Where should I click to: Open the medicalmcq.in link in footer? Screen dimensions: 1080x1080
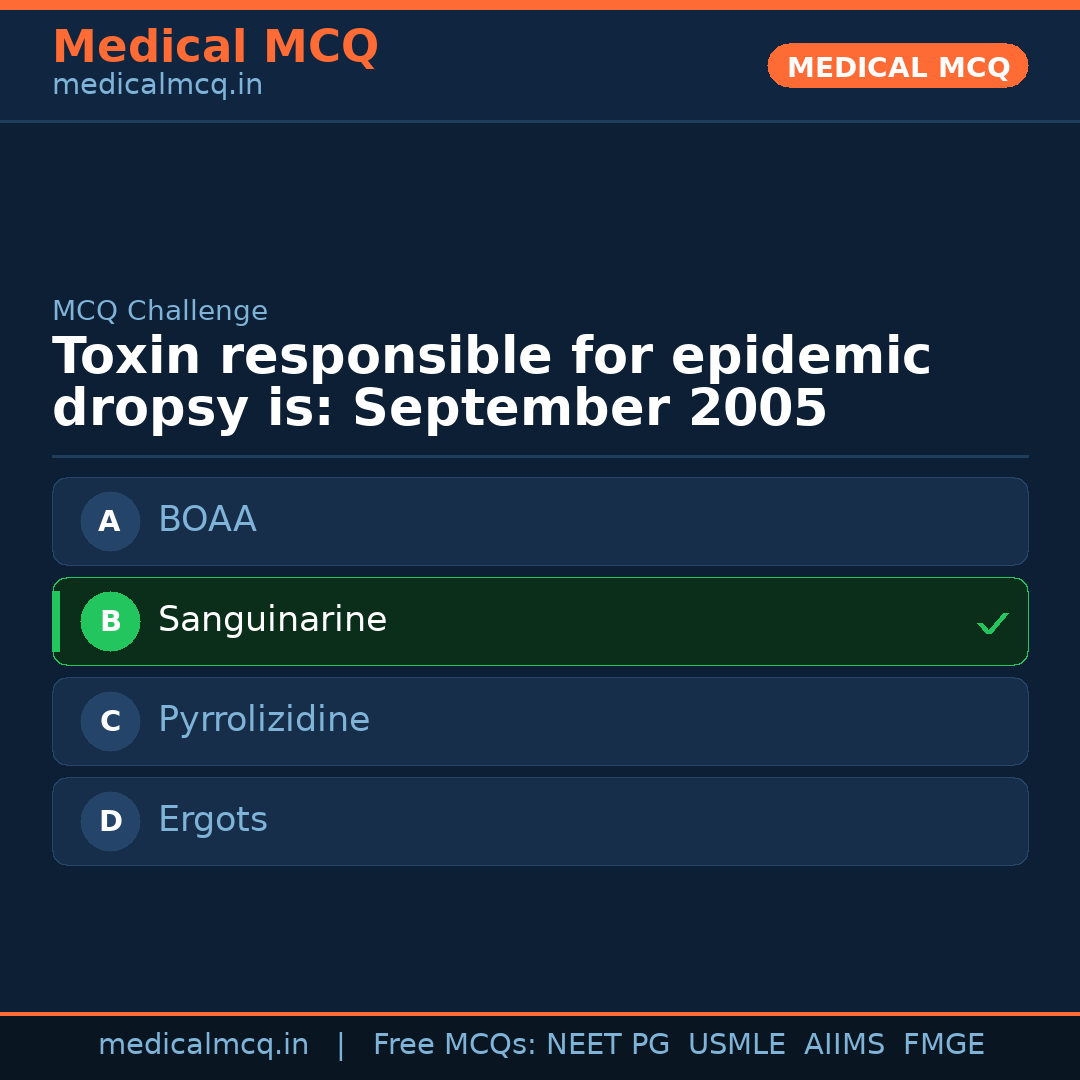point(203,1045)
